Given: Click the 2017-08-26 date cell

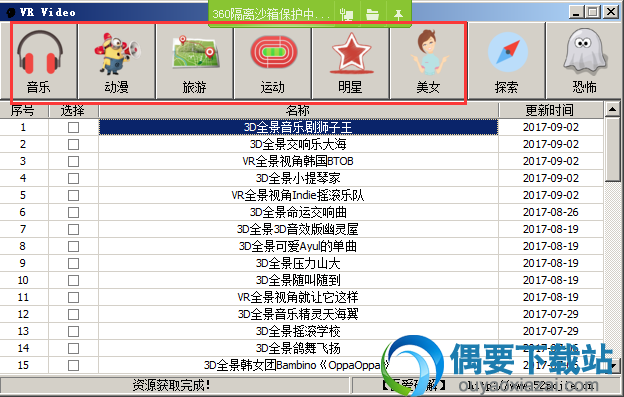Looking at the screenshot, I should [551, 212].
